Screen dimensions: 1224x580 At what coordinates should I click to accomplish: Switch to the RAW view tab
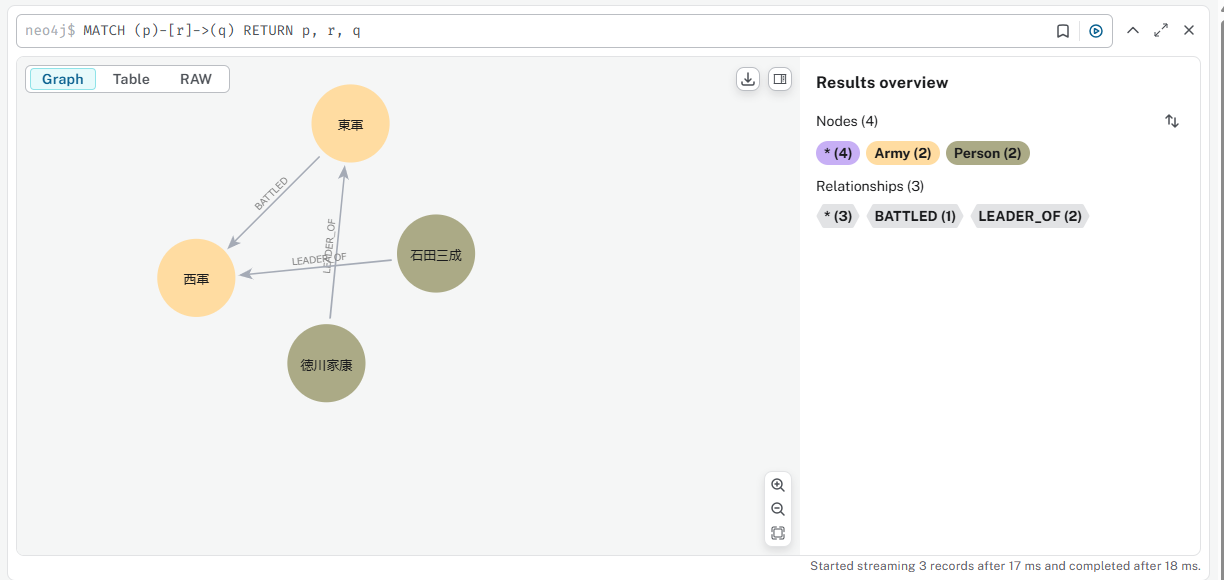[x=196, y=79]
